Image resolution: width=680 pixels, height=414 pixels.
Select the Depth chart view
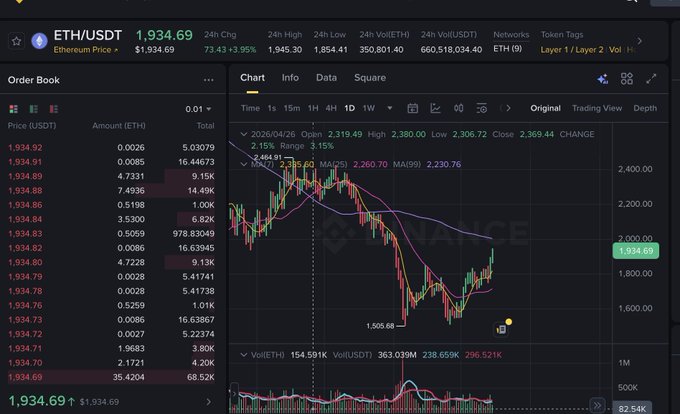pyautogui.click(x=645, y=108)
